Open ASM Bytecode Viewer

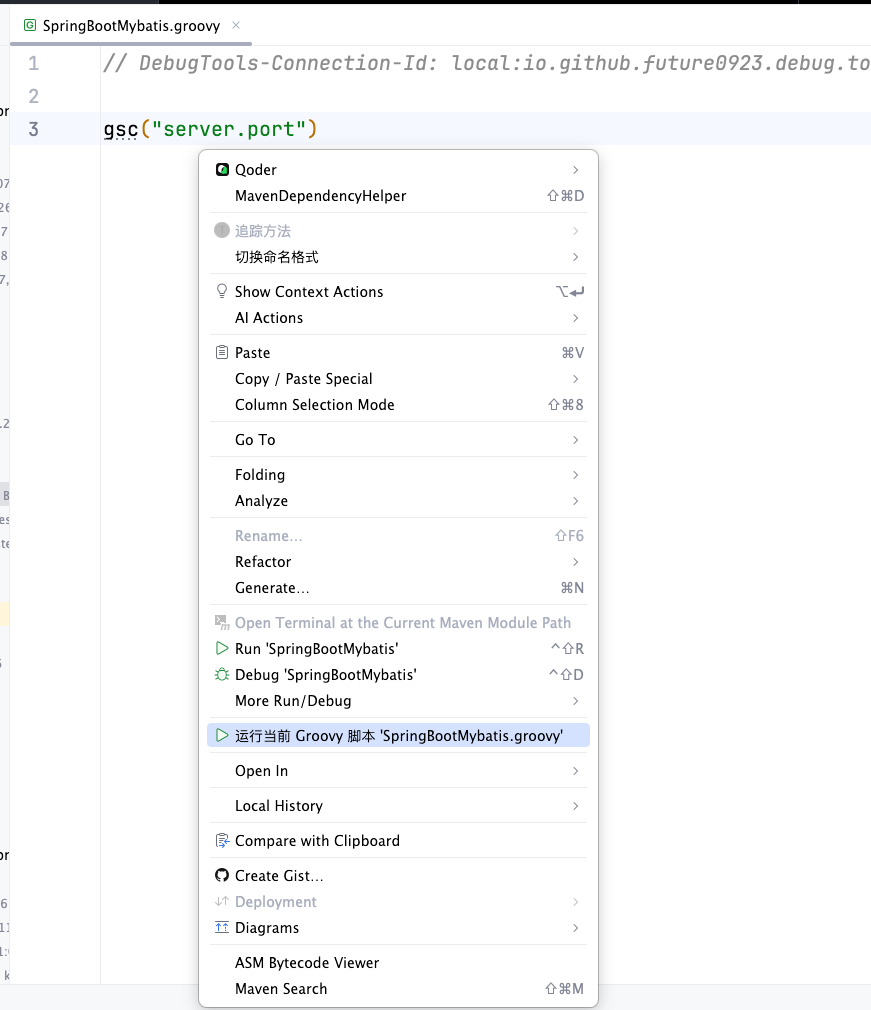(398, 962)
